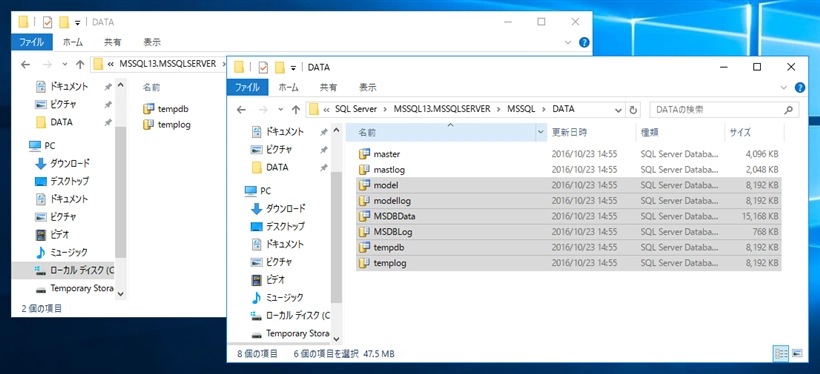Image resolution: width=820 pixels, height=374 pixels.
Task: Select the master file icon
Action: 365,154
